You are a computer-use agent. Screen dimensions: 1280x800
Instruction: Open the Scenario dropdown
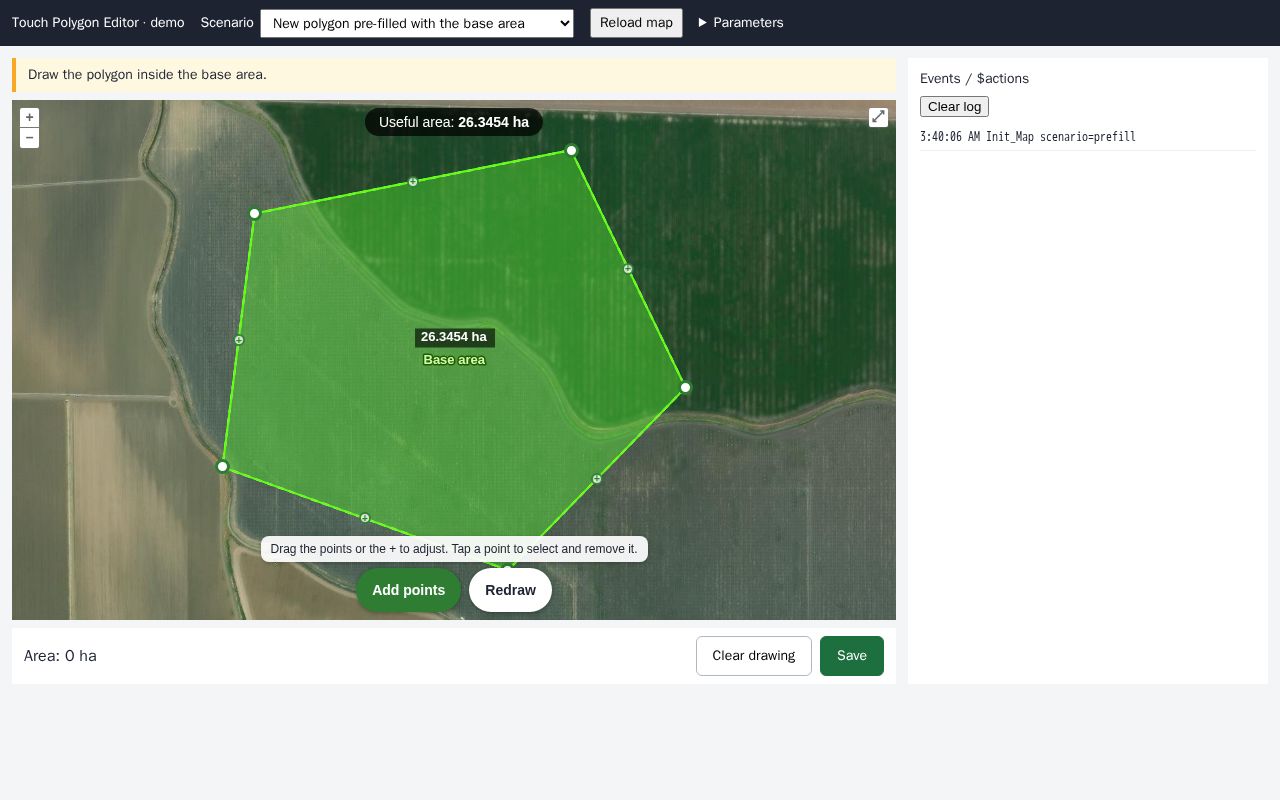point(417,23)
